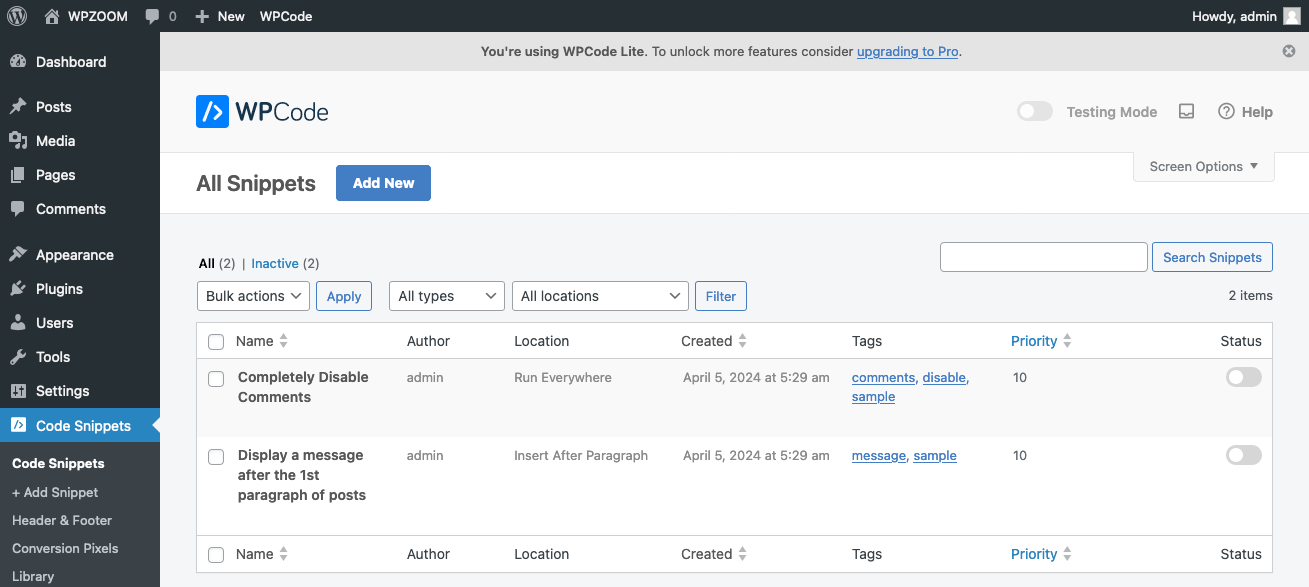The height and width of the screenshot is (587, 1309).
Task: Activate Display a message snippet status toggle
Action: [1244, 455]
